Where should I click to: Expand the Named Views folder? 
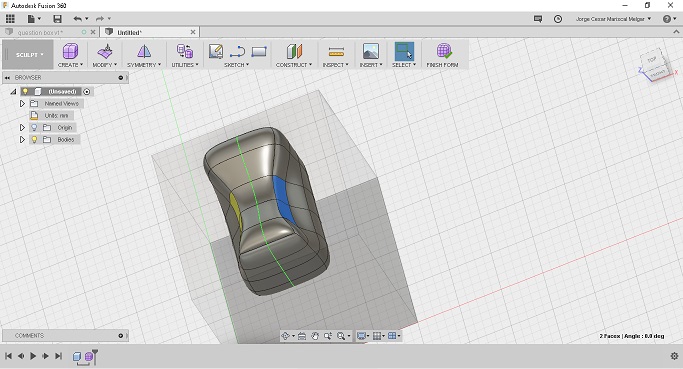(x=22, y=104)
